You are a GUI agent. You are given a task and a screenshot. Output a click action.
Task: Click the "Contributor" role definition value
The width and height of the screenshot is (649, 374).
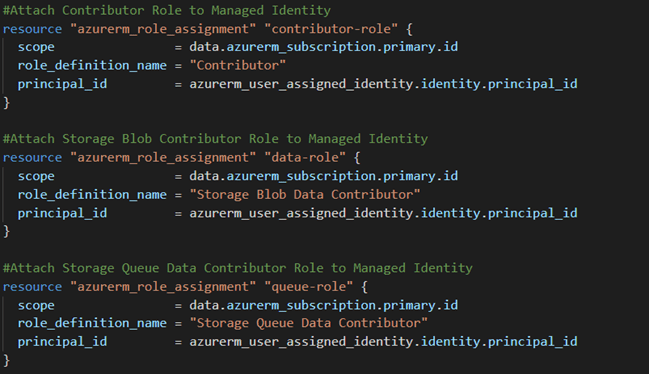238,65
